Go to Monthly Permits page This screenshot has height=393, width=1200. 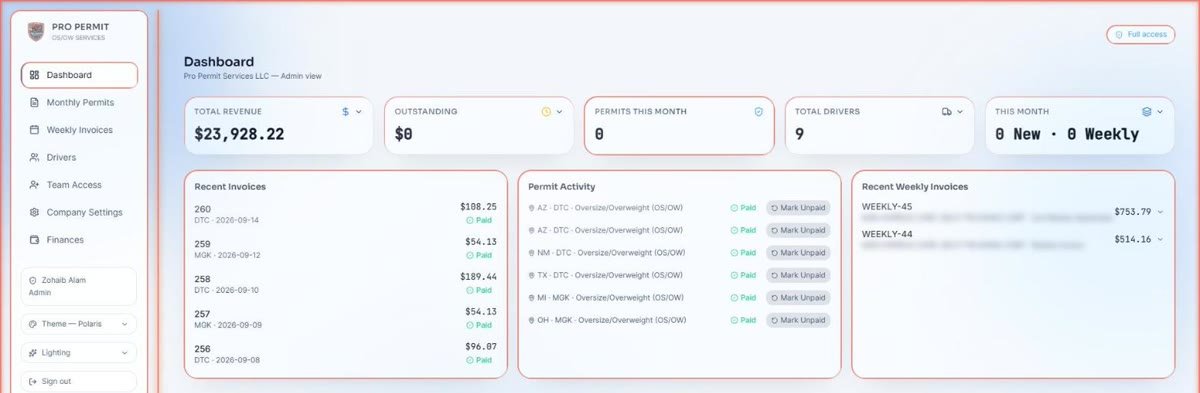(x=79, y=102)
